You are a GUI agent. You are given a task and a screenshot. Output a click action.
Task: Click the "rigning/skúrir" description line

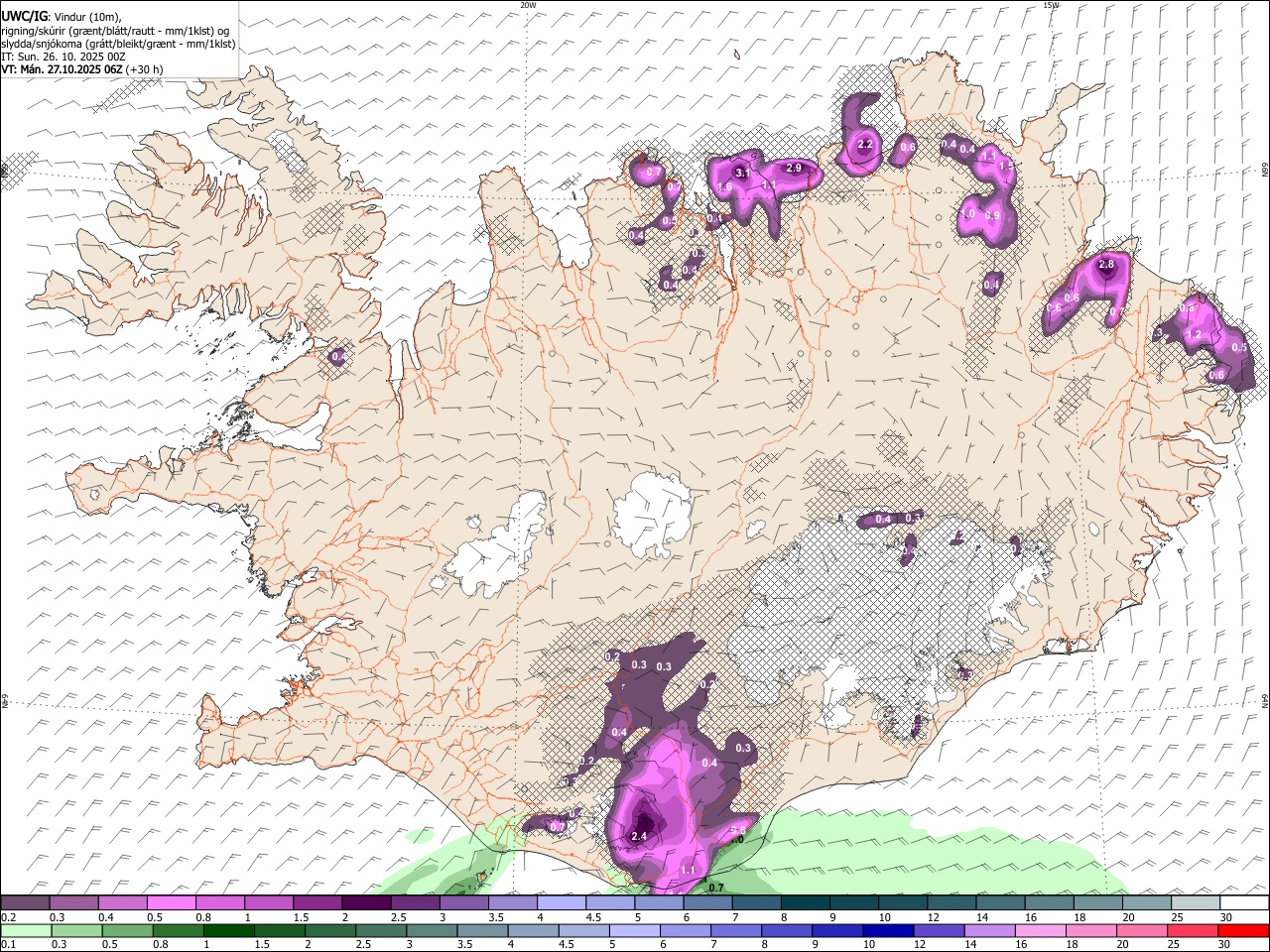(114, 31)
